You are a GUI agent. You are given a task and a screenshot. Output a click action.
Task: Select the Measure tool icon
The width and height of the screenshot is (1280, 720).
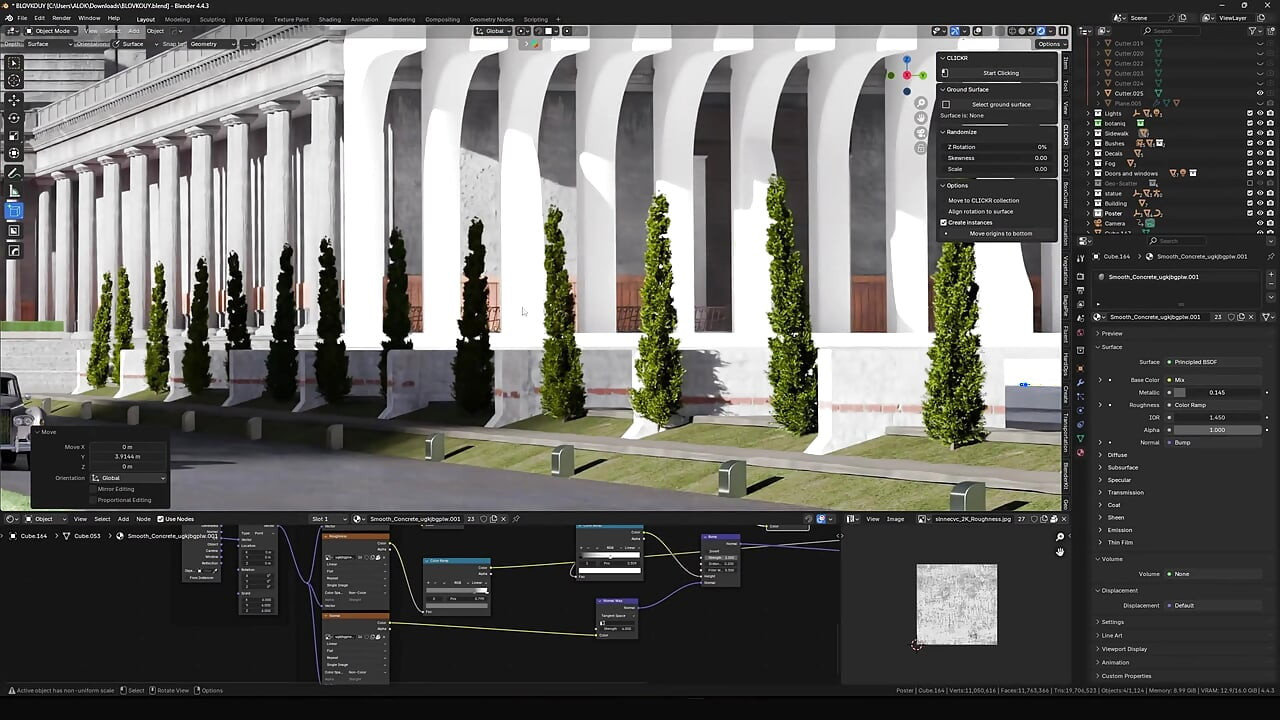14,191
